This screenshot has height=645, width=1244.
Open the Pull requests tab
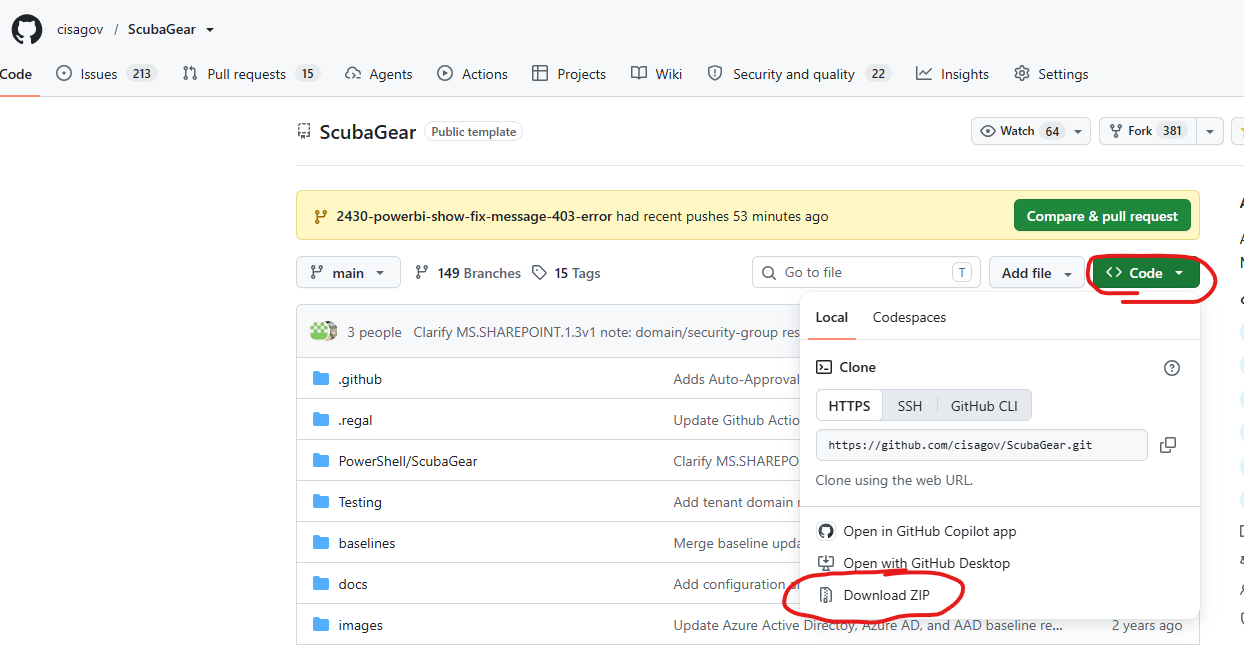250,74
